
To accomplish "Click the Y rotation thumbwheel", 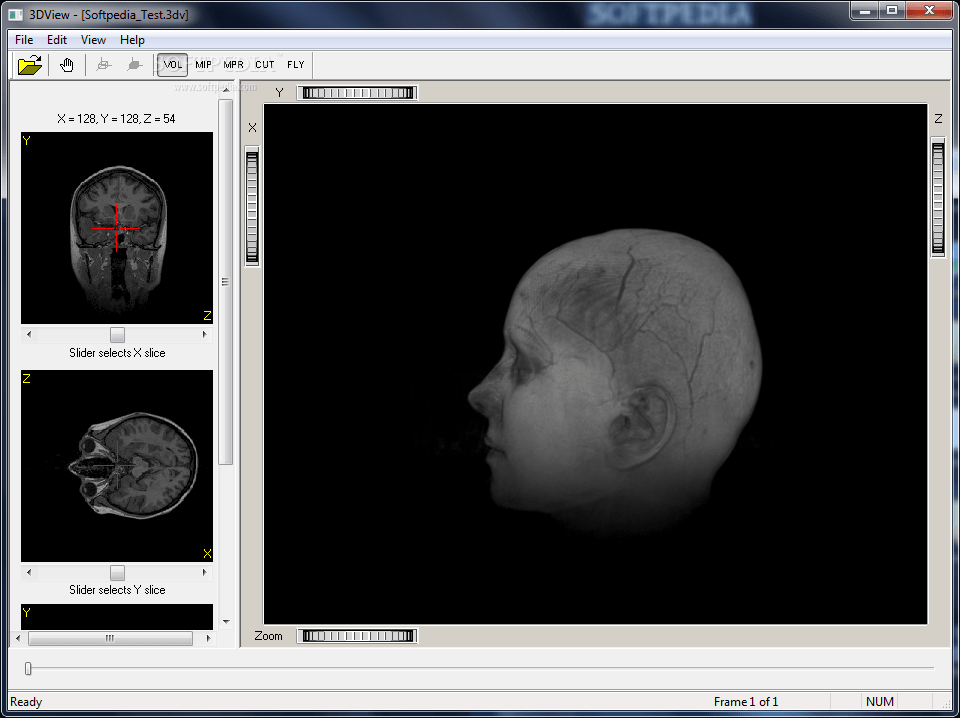I will (358, 93).
